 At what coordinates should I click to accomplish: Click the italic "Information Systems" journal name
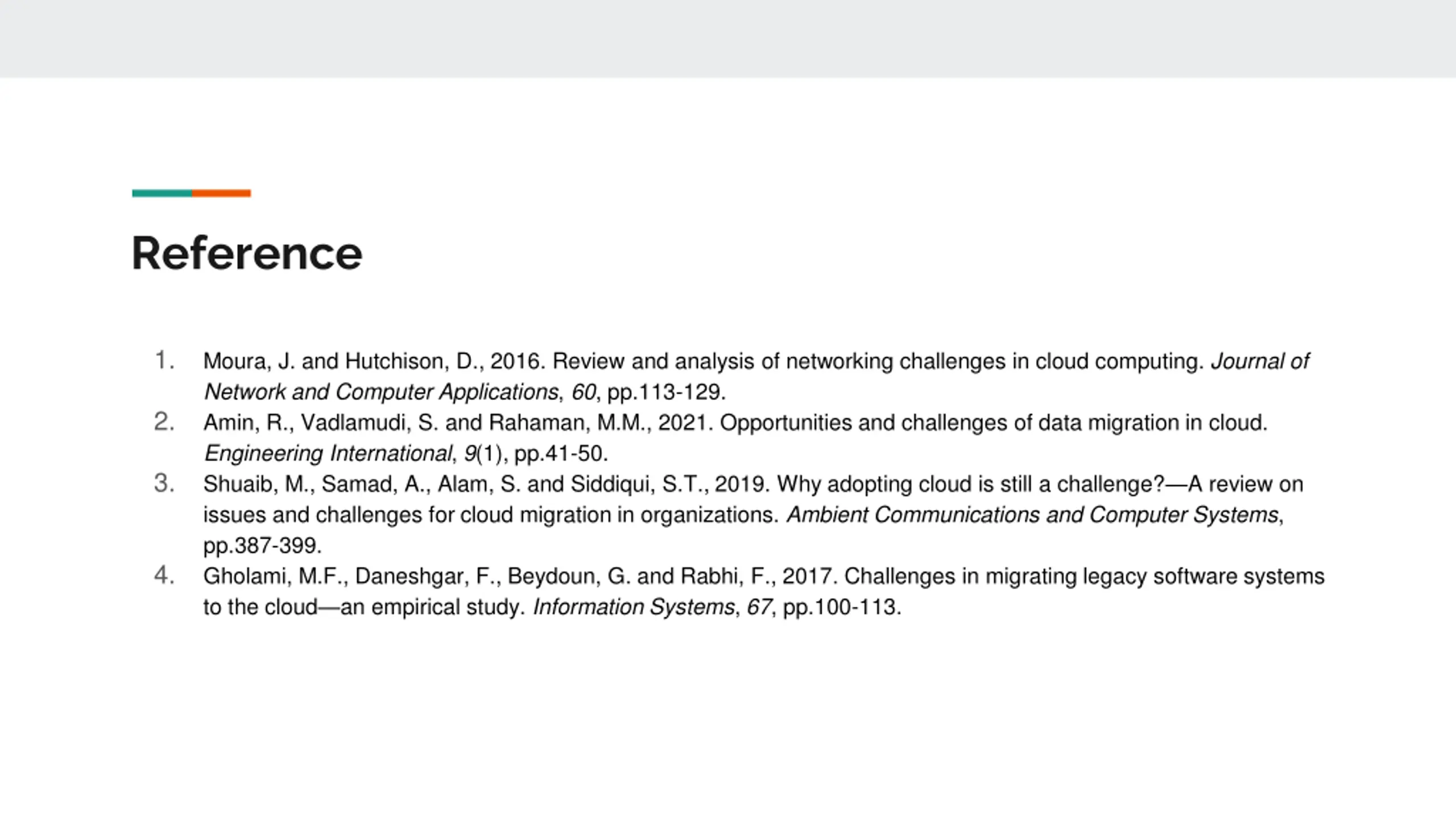[634, 607]
